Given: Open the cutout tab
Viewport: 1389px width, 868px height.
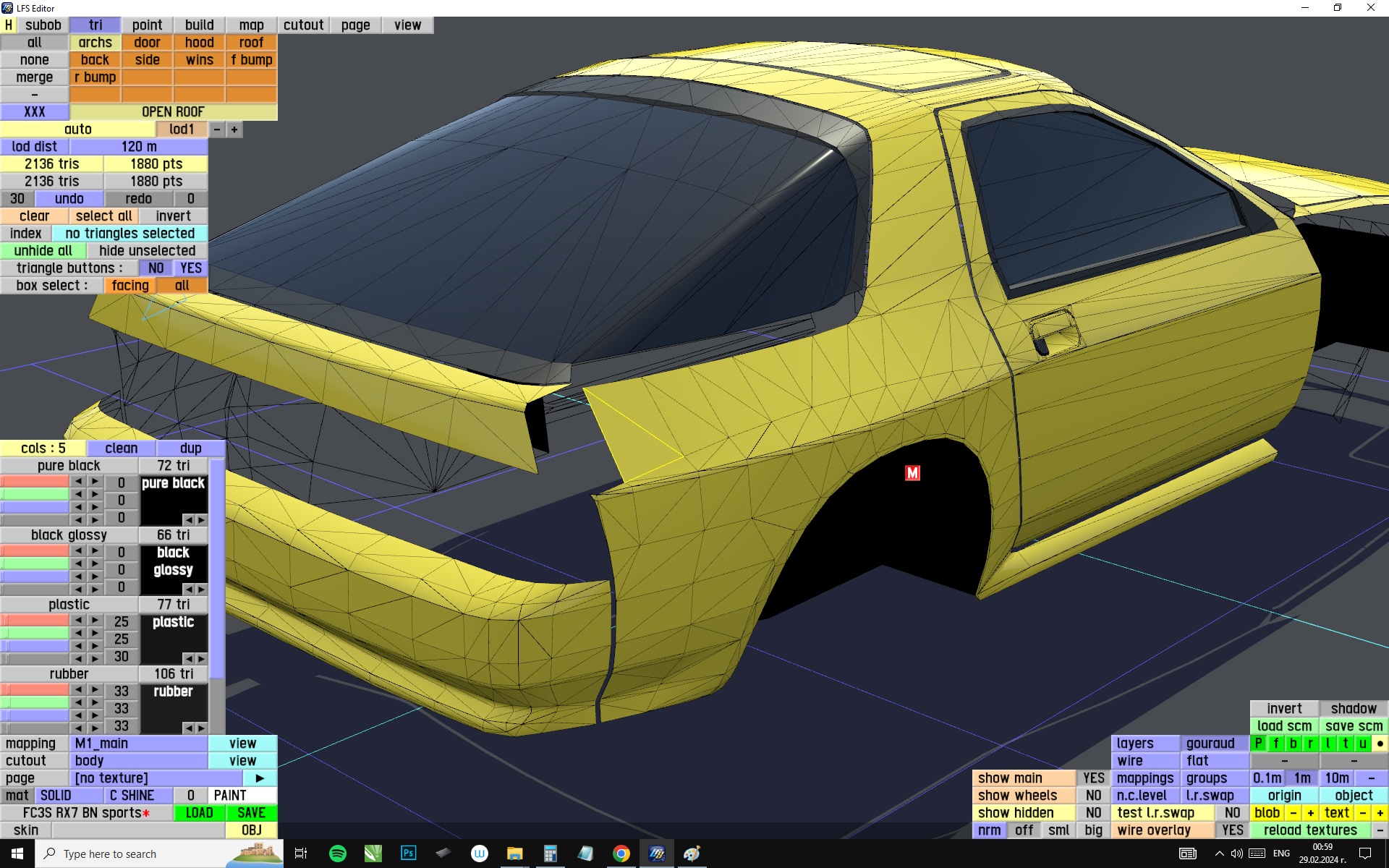Looking at the screenshot, I should (x=303, y=25).
